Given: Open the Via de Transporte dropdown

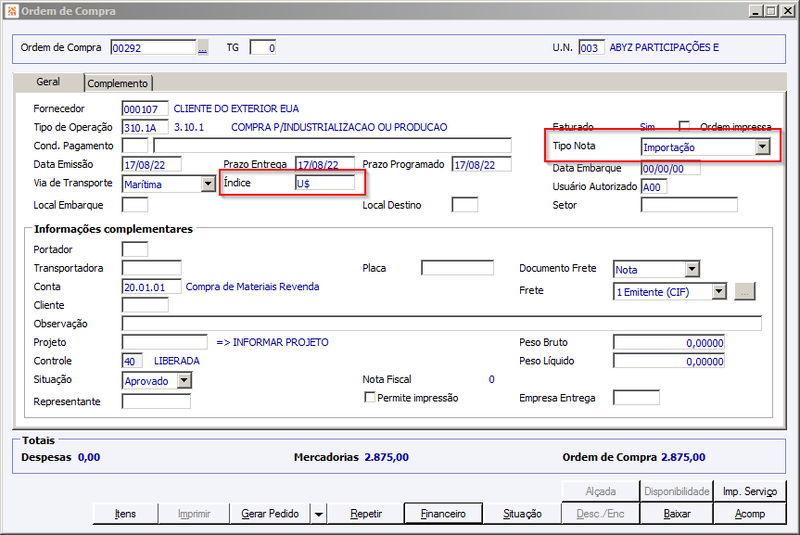Looking at the screenshot, I should [x=208, y=184].
